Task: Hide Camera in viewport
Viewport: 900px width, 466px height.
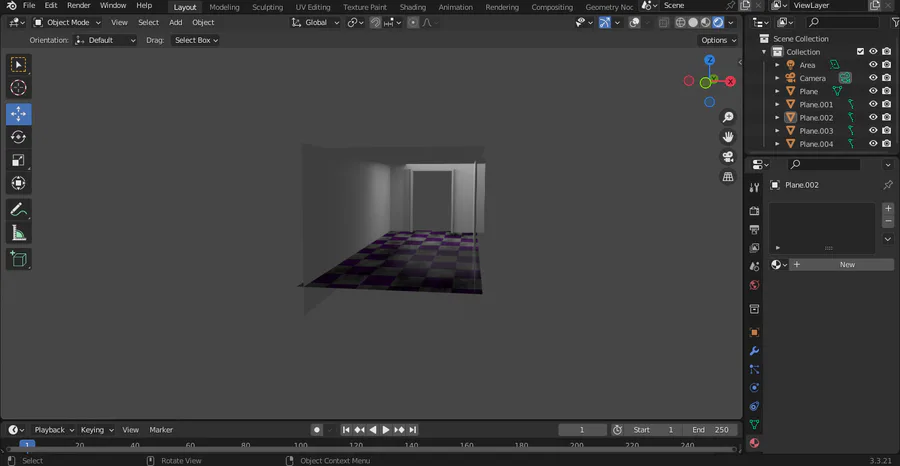Action: [x=873, y=78]
